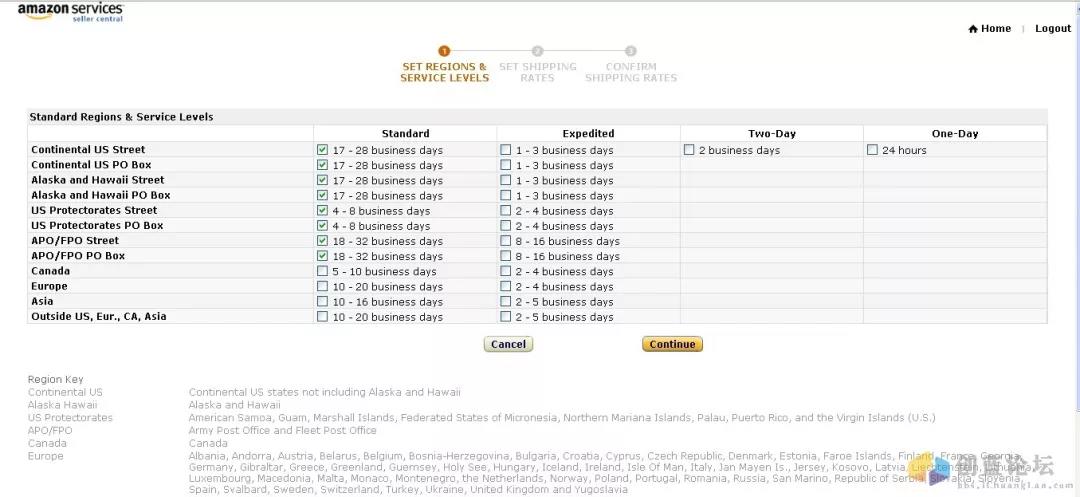Image resolution: width=1080 pixels, height=497 pixels.
Task: Click the Two-Day column header
Action: point(772,134)
